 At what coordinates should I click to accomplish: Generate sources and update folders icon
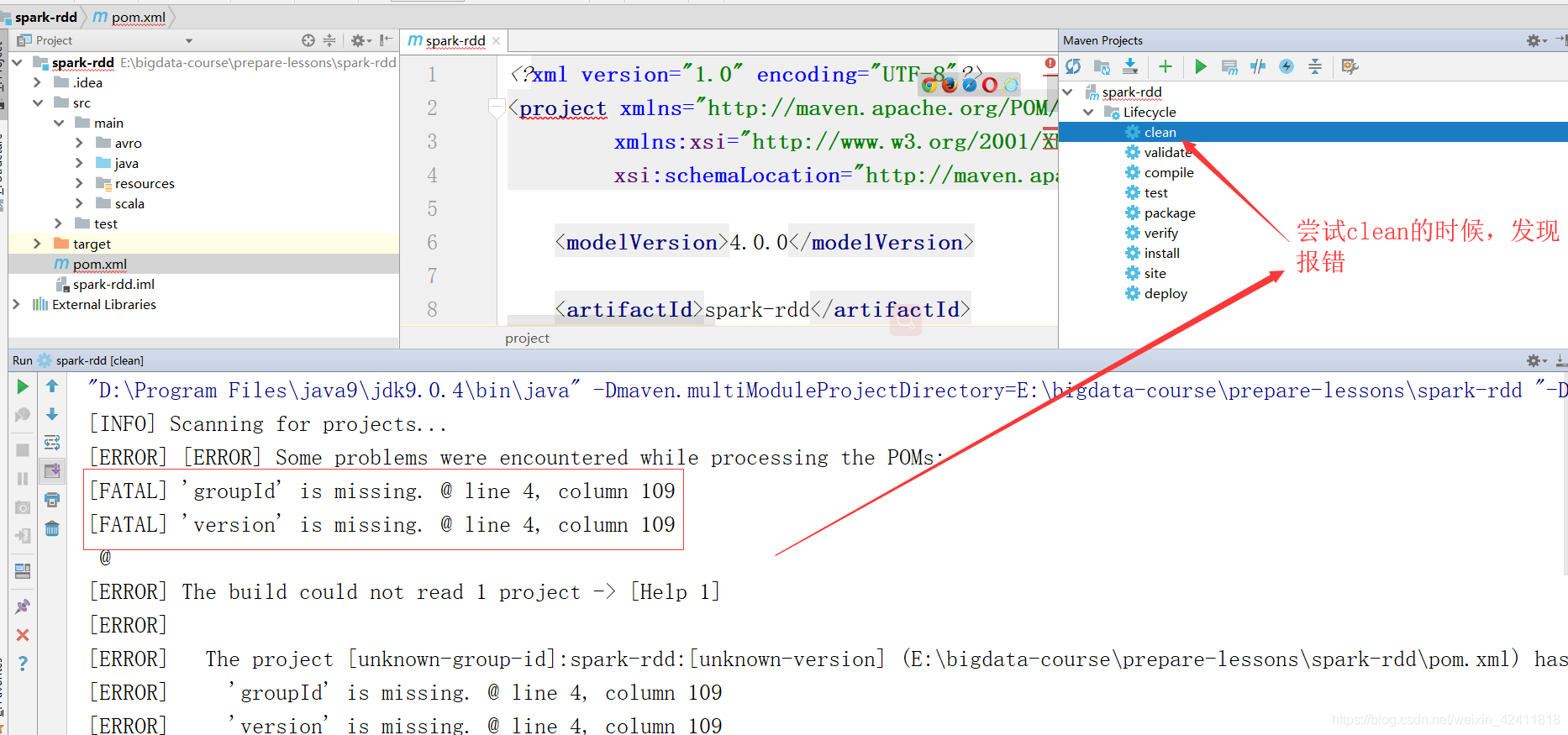[1102, 66]
